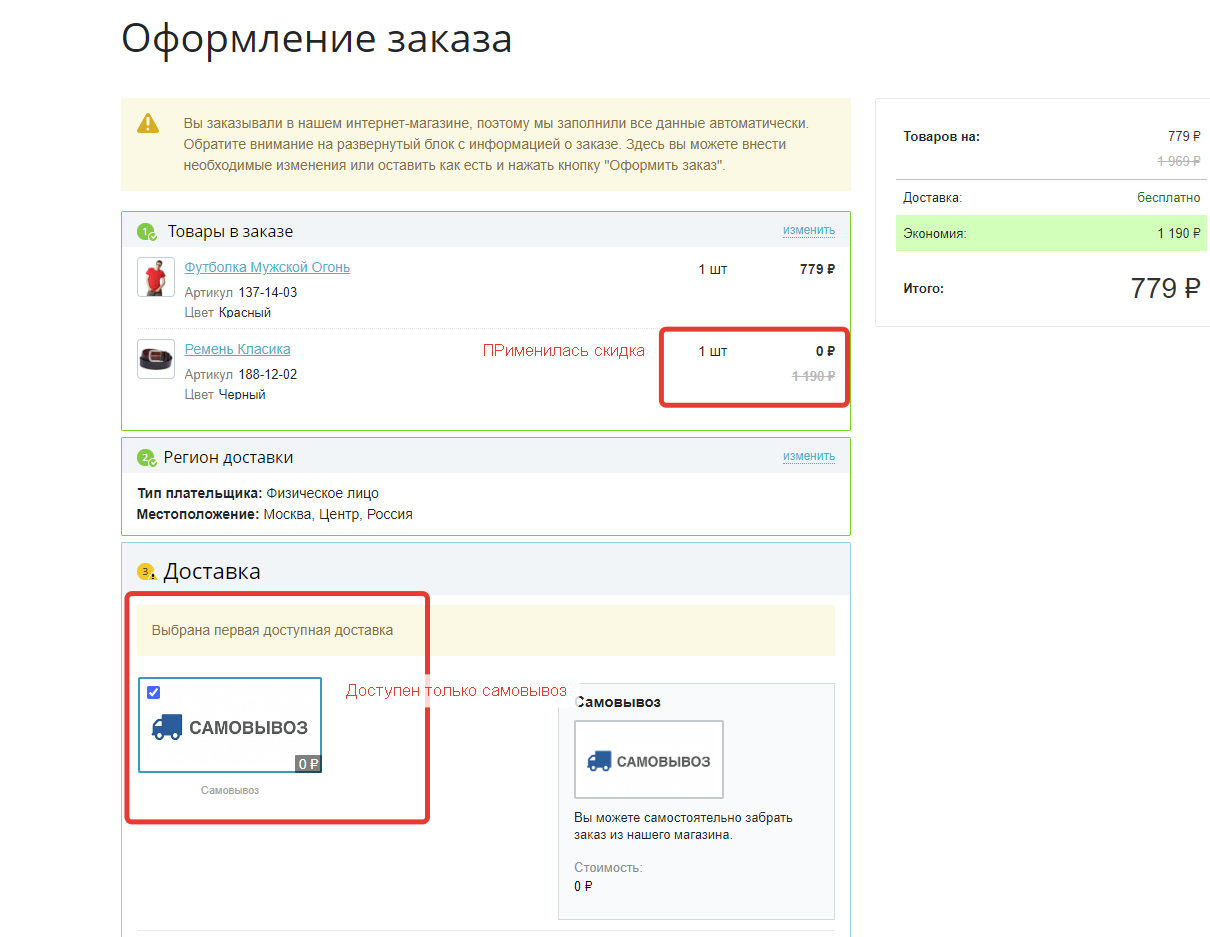Click the Самовывоз caption under the delivery tile
This screenshot has height=937, width=1210.
[229, 790]
